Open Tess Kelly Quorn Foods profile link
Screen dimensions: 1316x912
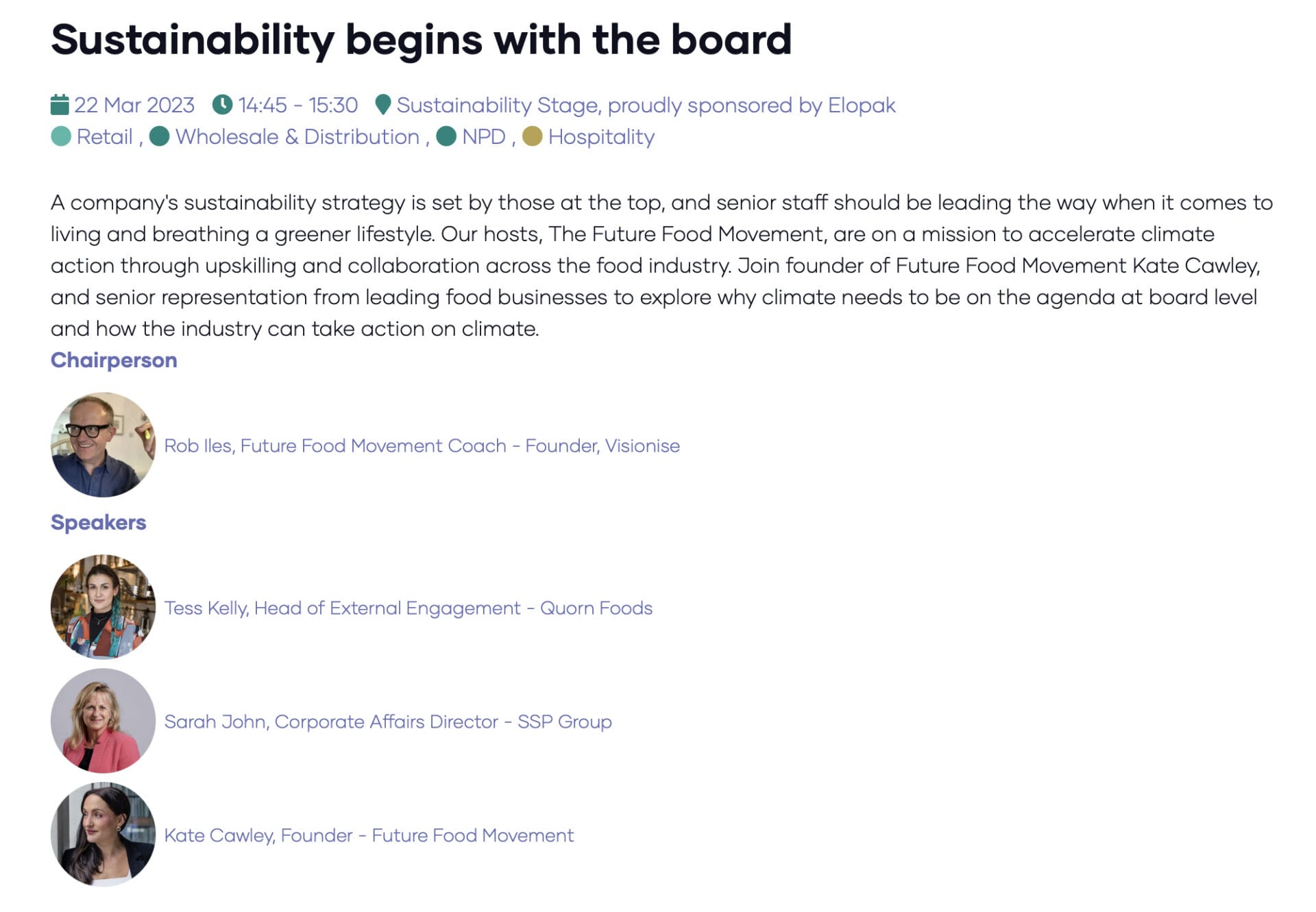[x=408, y=608]
